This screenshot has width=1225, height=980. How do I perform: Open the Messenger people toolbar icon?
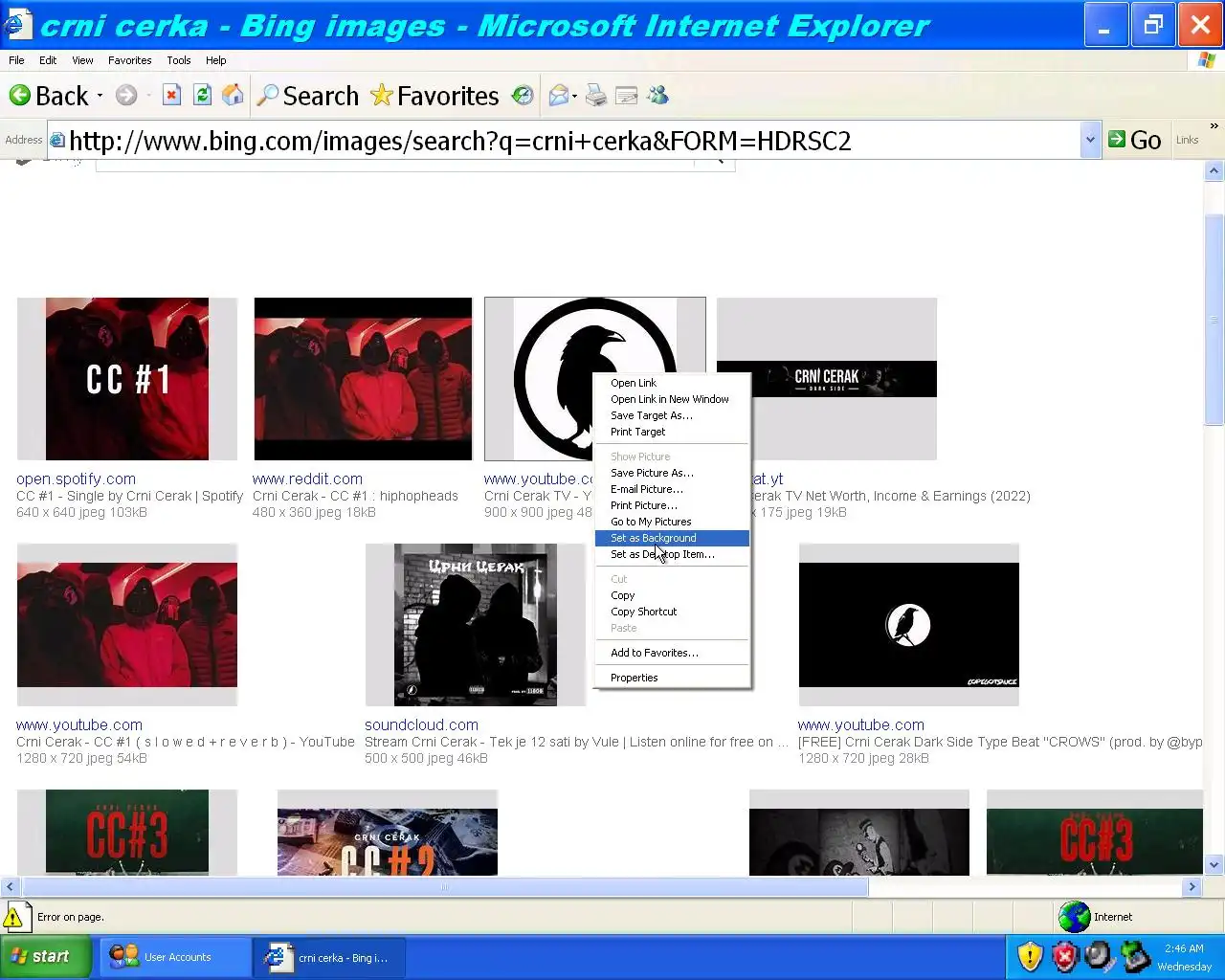pos(657,95)
